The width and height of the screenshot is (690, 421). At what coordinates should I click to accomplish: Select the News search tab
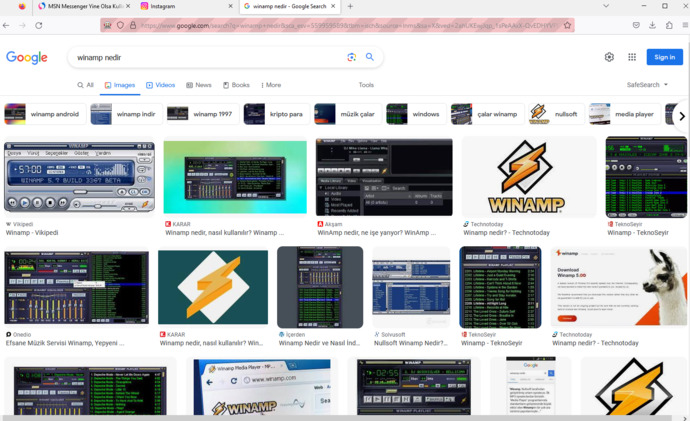coord(198,85)
